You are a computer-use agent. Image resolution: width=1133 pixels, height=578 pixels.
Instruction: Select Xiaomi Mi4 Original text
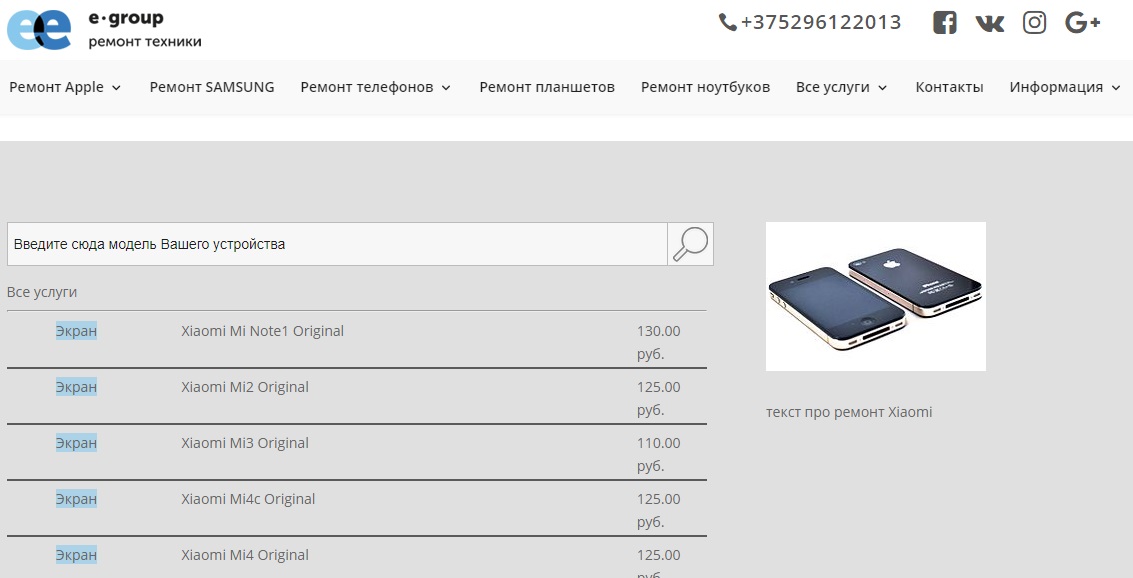point(245,555)
